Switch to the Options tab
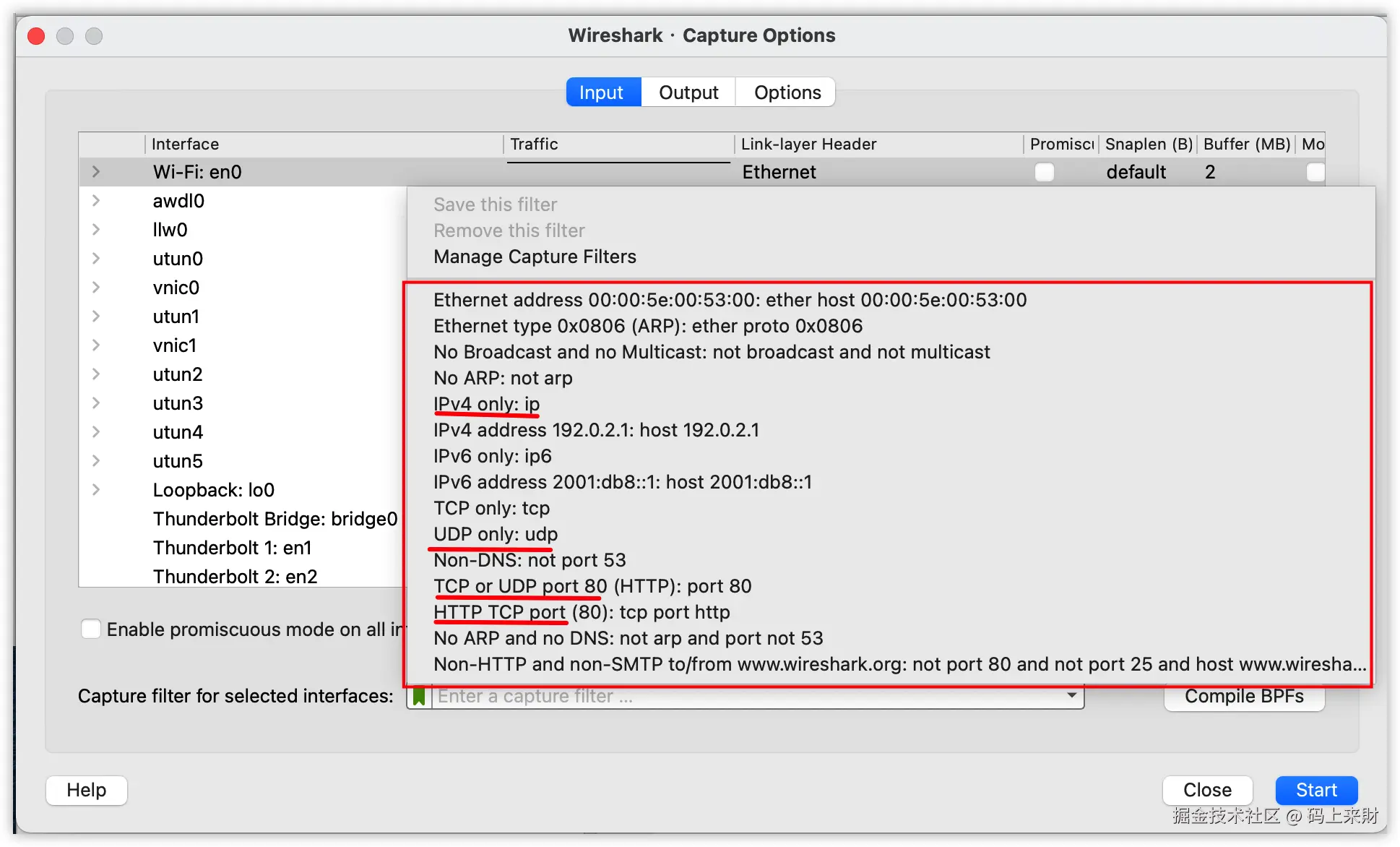The height and width of the screenshot is (847, 1400). pos(787,93)
